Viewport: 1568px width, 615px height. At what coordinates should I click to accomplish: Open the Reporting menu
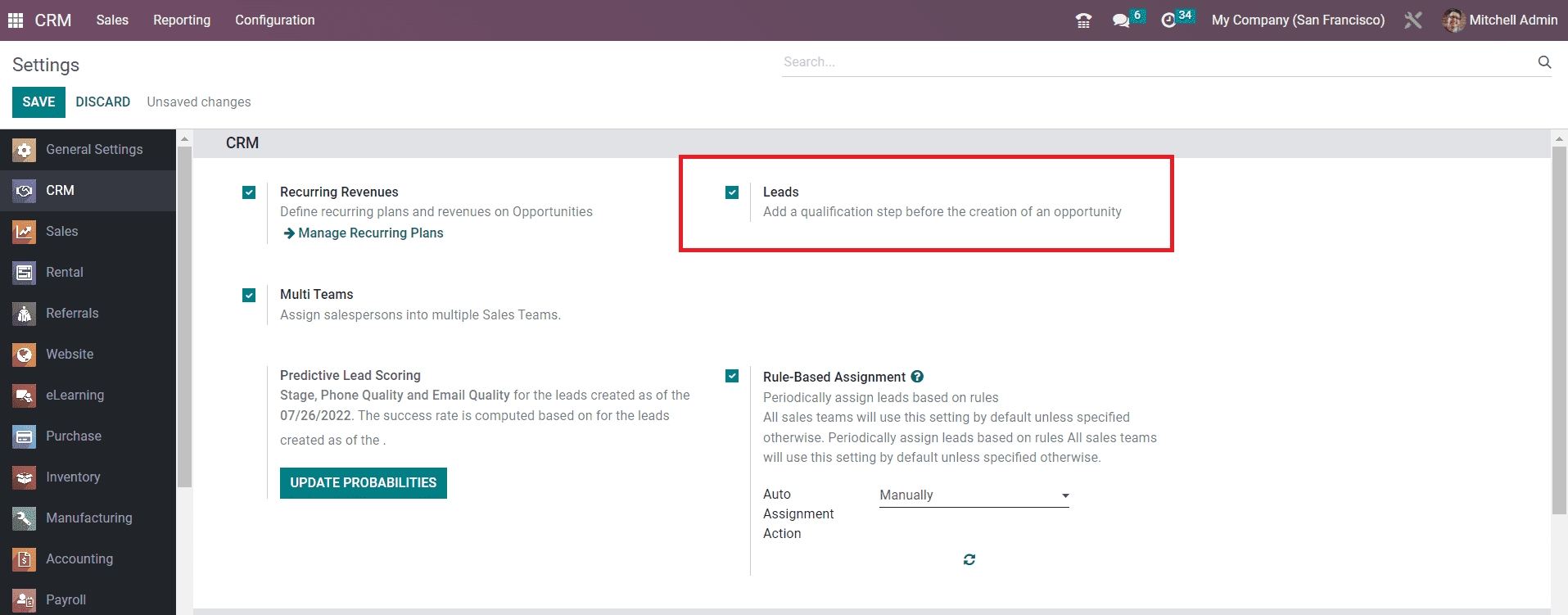pyautogui.click(x=182, y=20)
